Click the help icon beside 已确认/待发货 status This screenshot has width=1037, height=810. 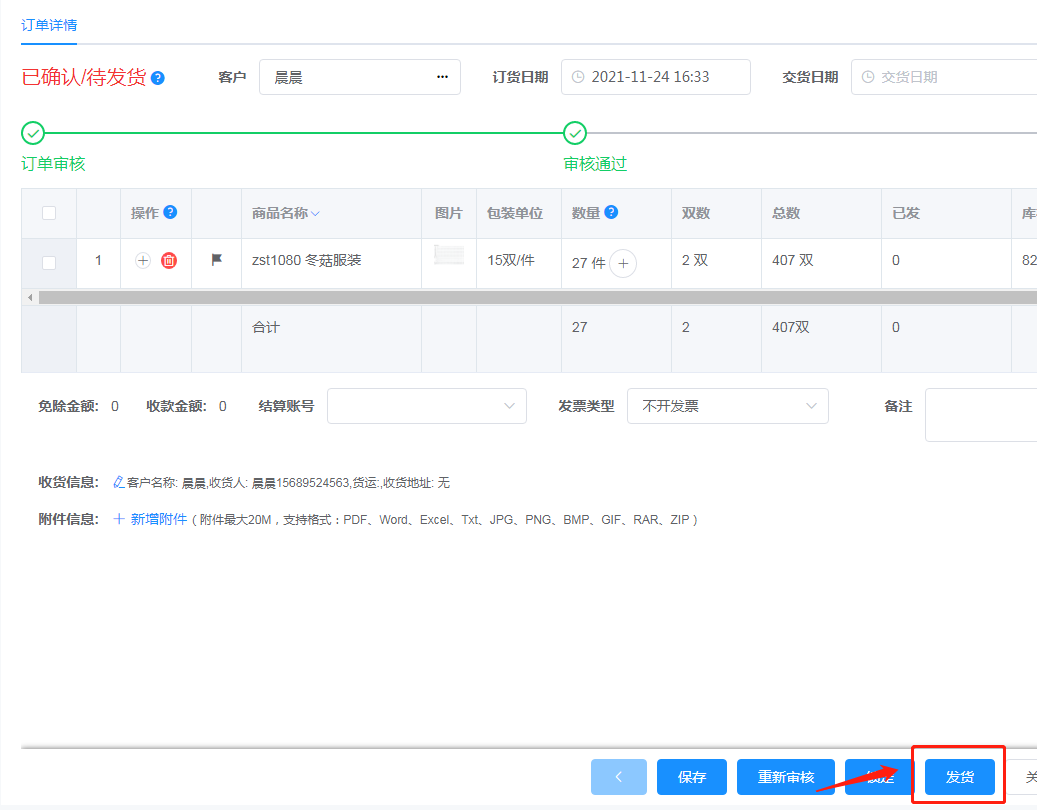[158, 78]
